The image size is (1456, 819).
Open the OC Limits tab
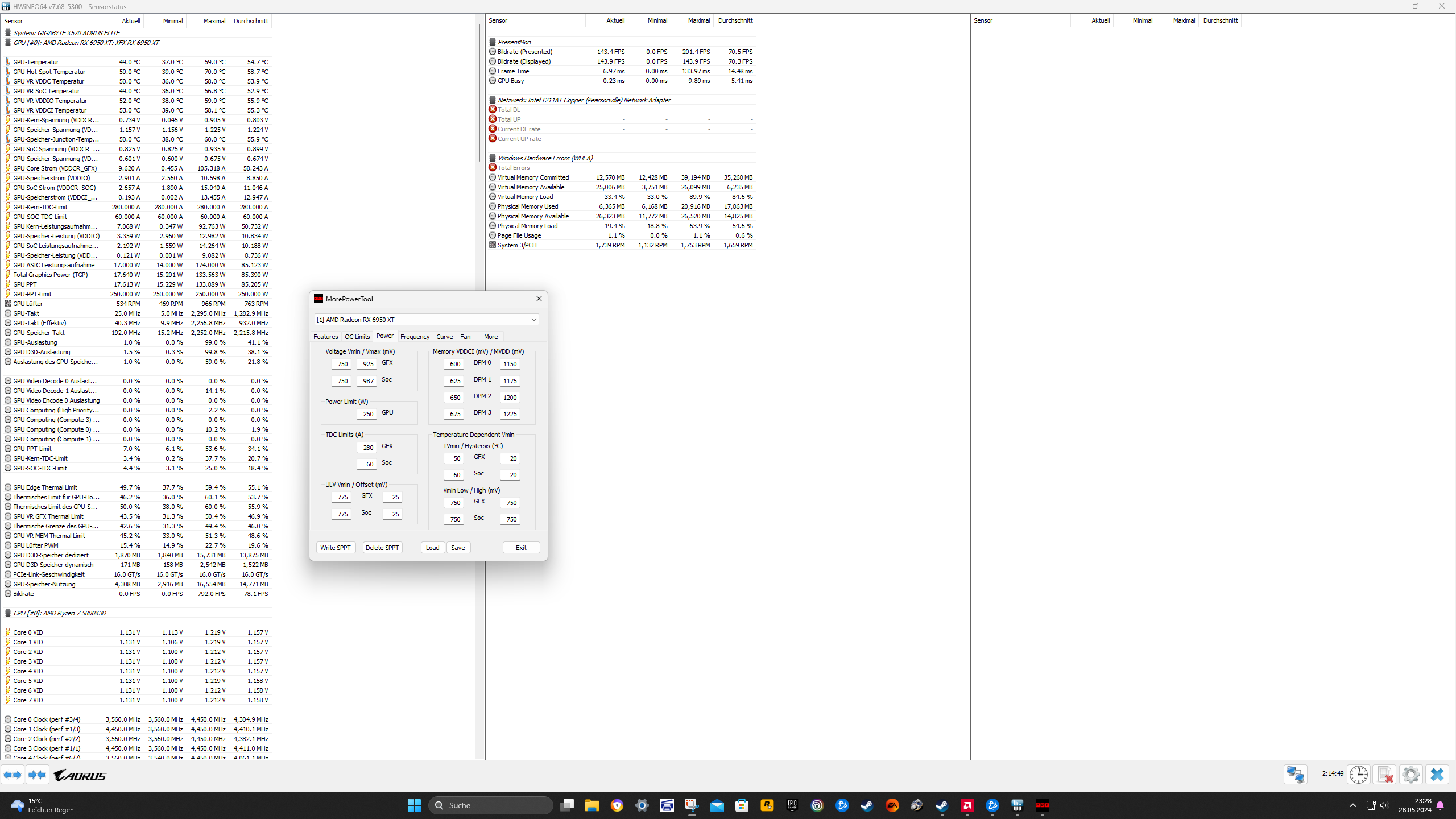click(357, 337)
